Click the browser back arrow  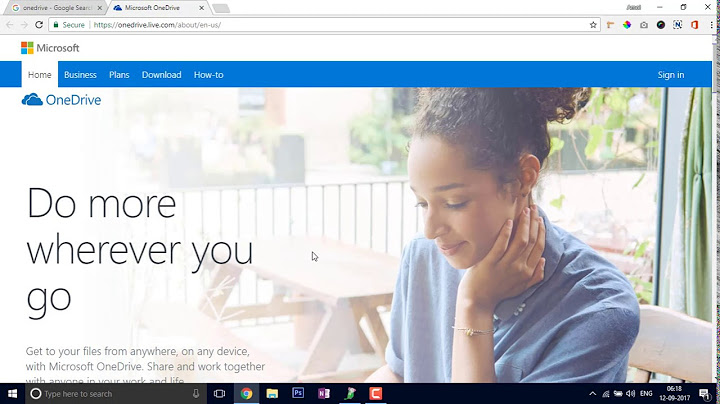point(10,25)
